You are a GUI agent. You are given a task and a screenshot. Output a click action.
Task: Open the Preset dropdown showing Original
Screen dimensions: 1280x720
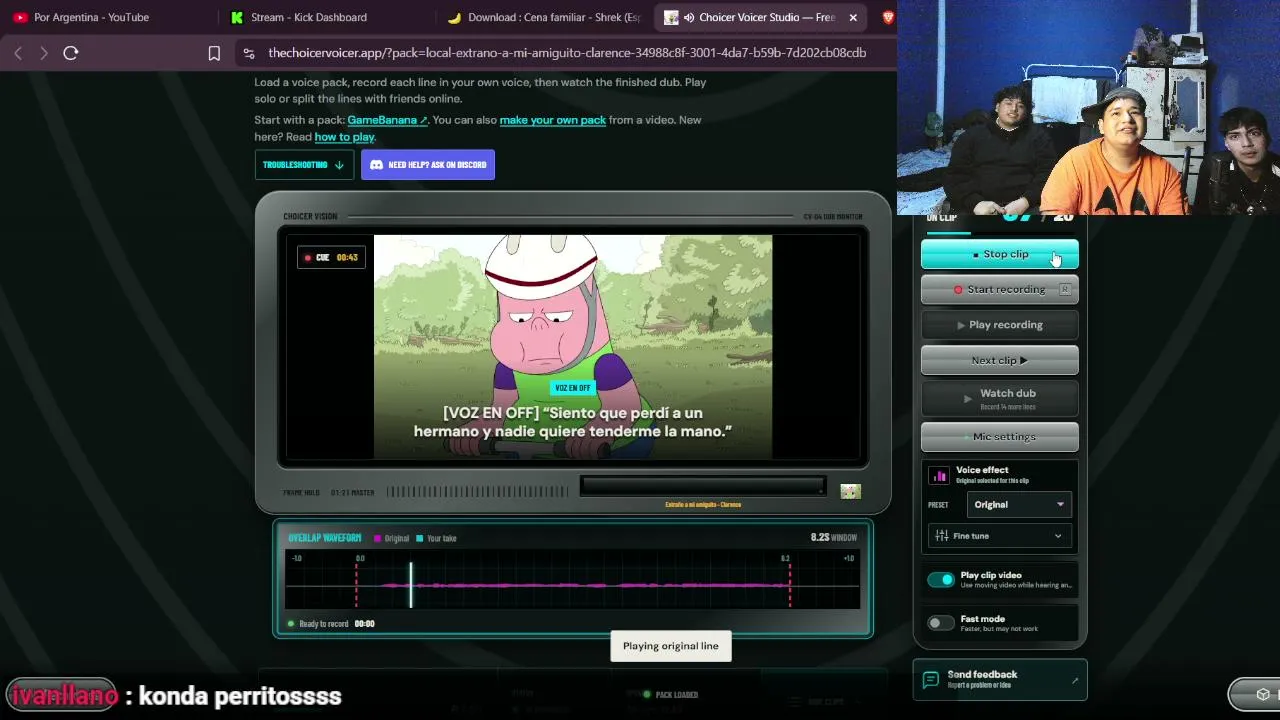pyautogui.click(x=1019, y=505)
